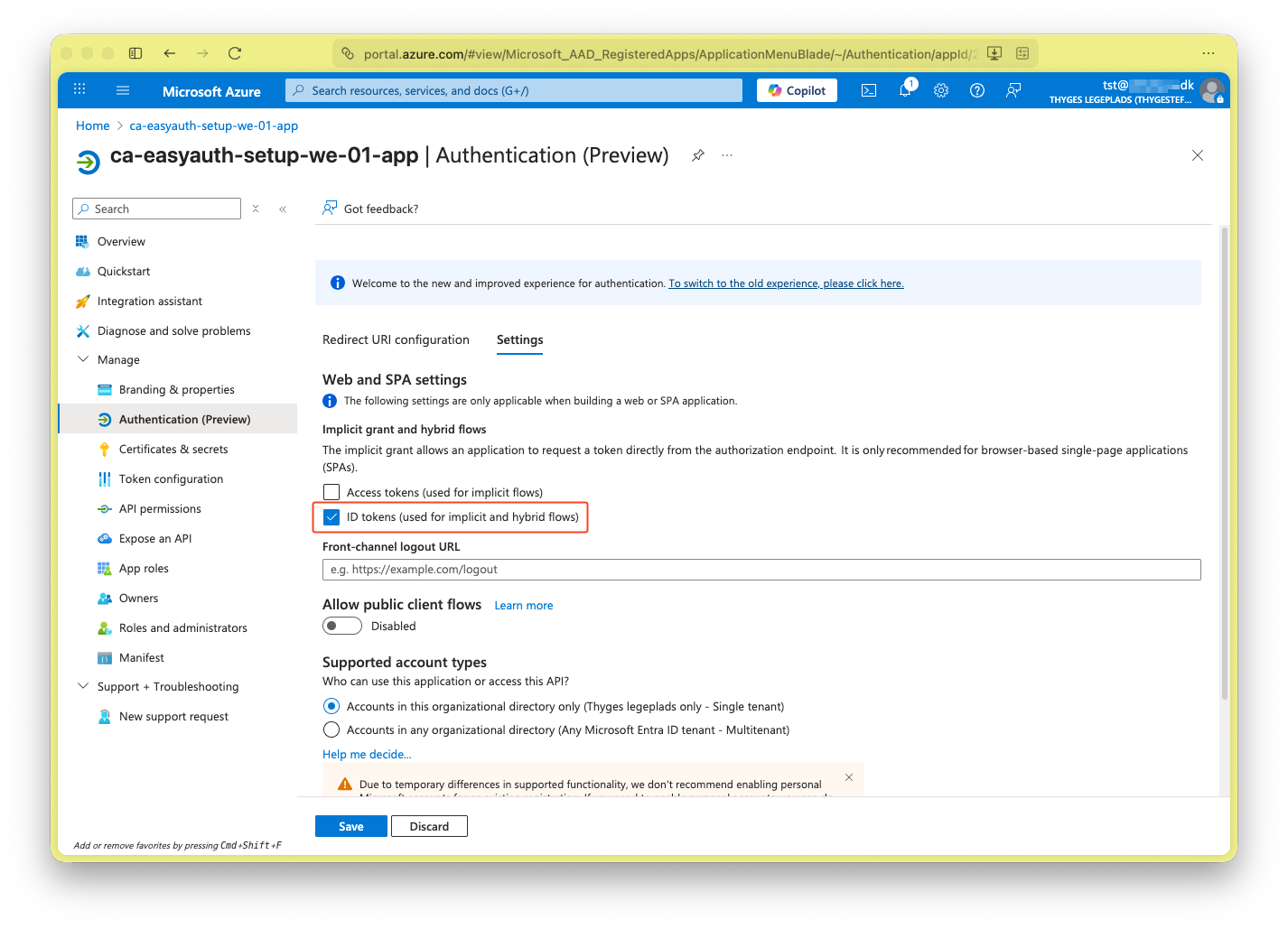
Task: Check Access tokens for implicit flows
Action: [x=331, y=492]
